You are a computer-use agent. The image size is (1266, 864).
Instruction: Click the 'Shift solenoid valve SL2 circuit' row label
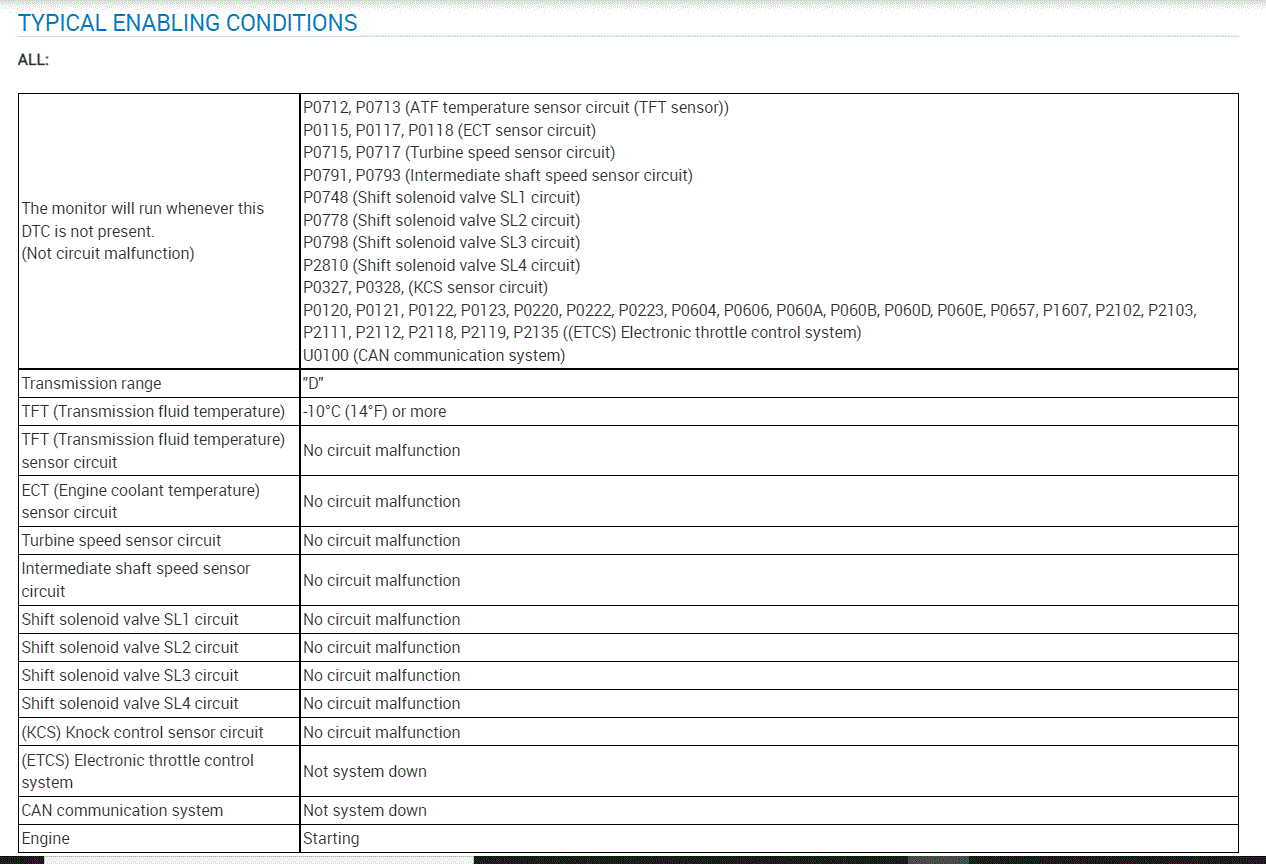[x=130, y=647]
